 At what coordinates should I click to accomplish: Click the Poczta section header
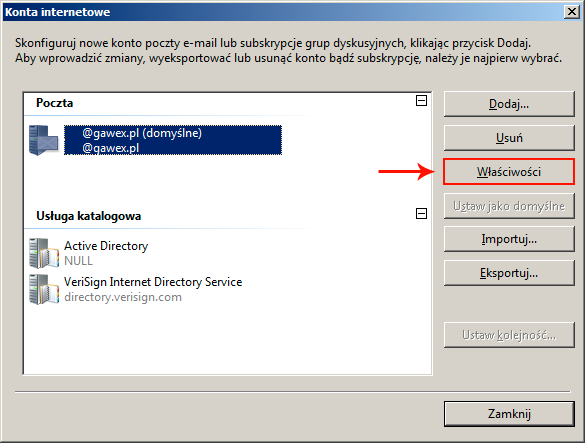[54, 103]
